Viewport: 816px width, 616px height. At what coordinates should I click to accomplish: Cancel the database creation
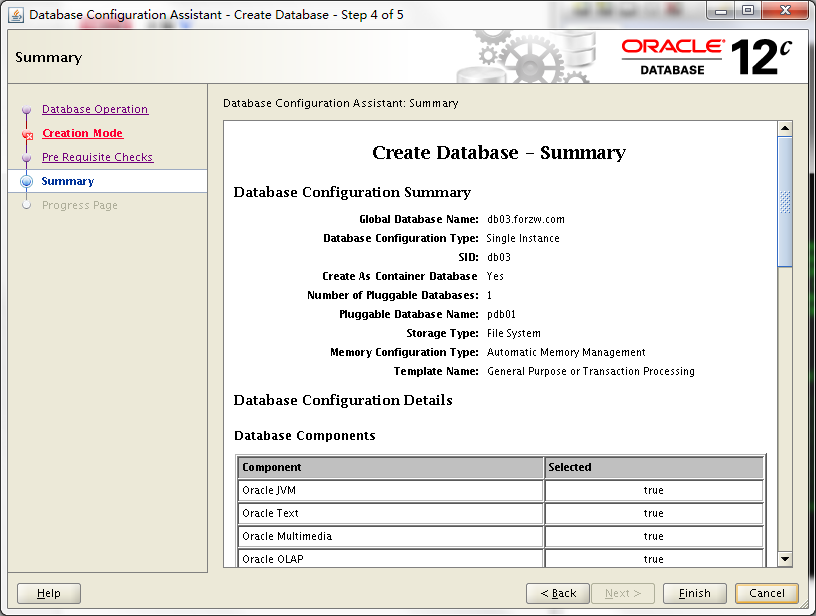(766, 592)
